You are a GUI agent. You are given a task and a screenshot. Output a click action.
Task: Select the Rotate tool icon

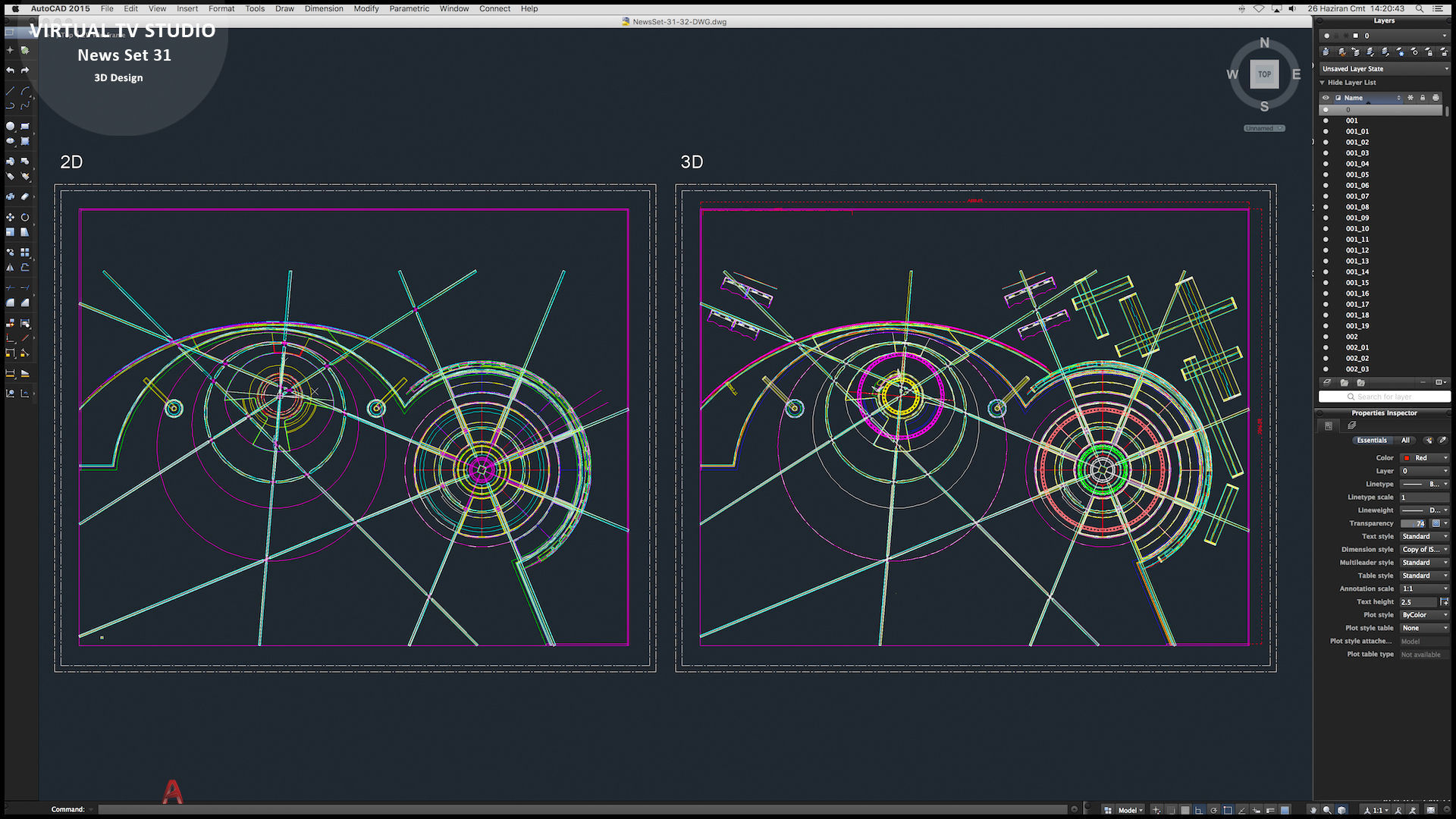(x=25, y=217)
